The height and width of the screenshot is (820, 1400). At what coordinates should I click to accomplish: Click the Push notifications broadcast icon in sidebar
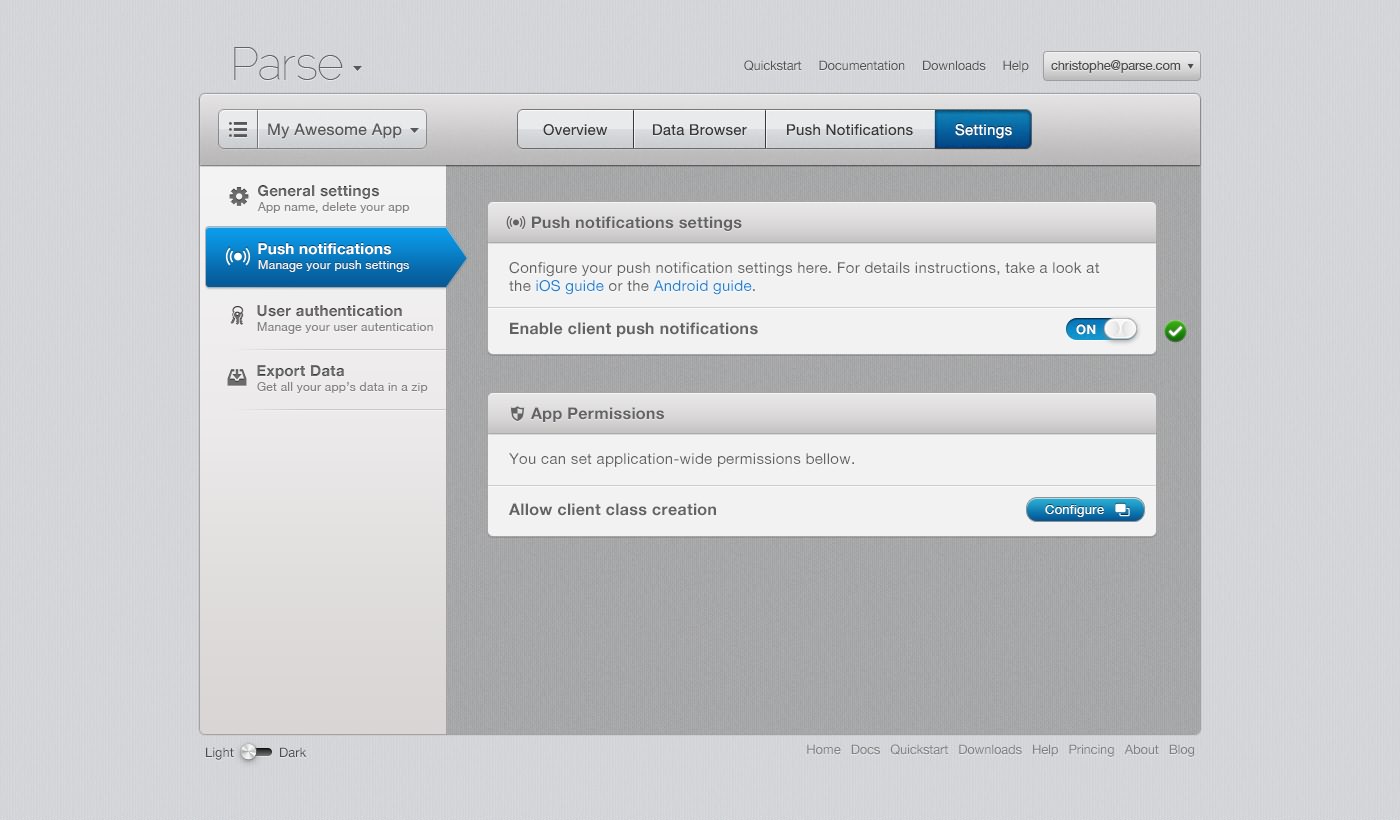tap(237, 257)
